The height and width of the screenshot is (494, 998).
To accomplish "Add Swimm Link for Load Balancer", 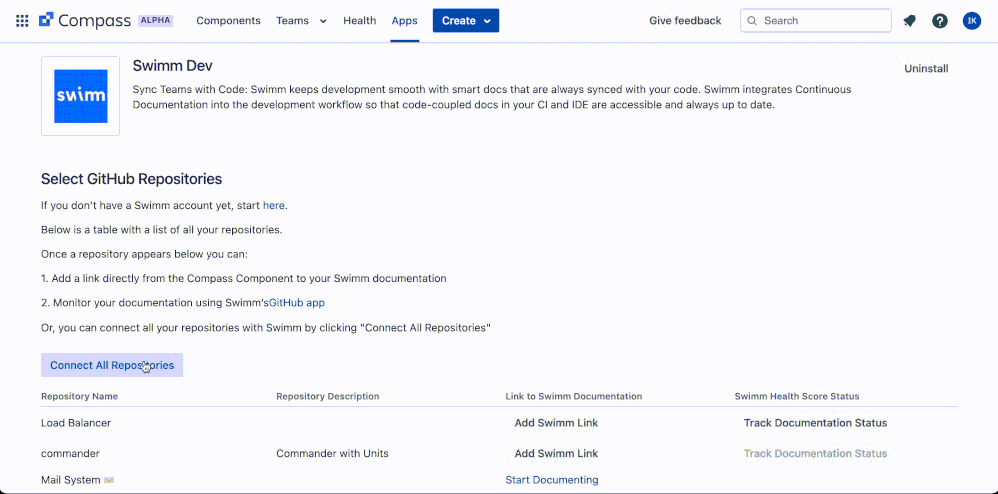I will pos(556,423).
